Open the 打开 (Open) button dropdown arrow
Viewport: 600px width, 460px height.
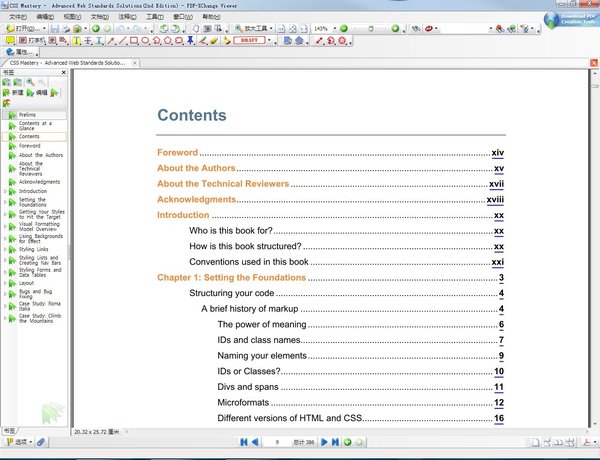click(44, 29)
